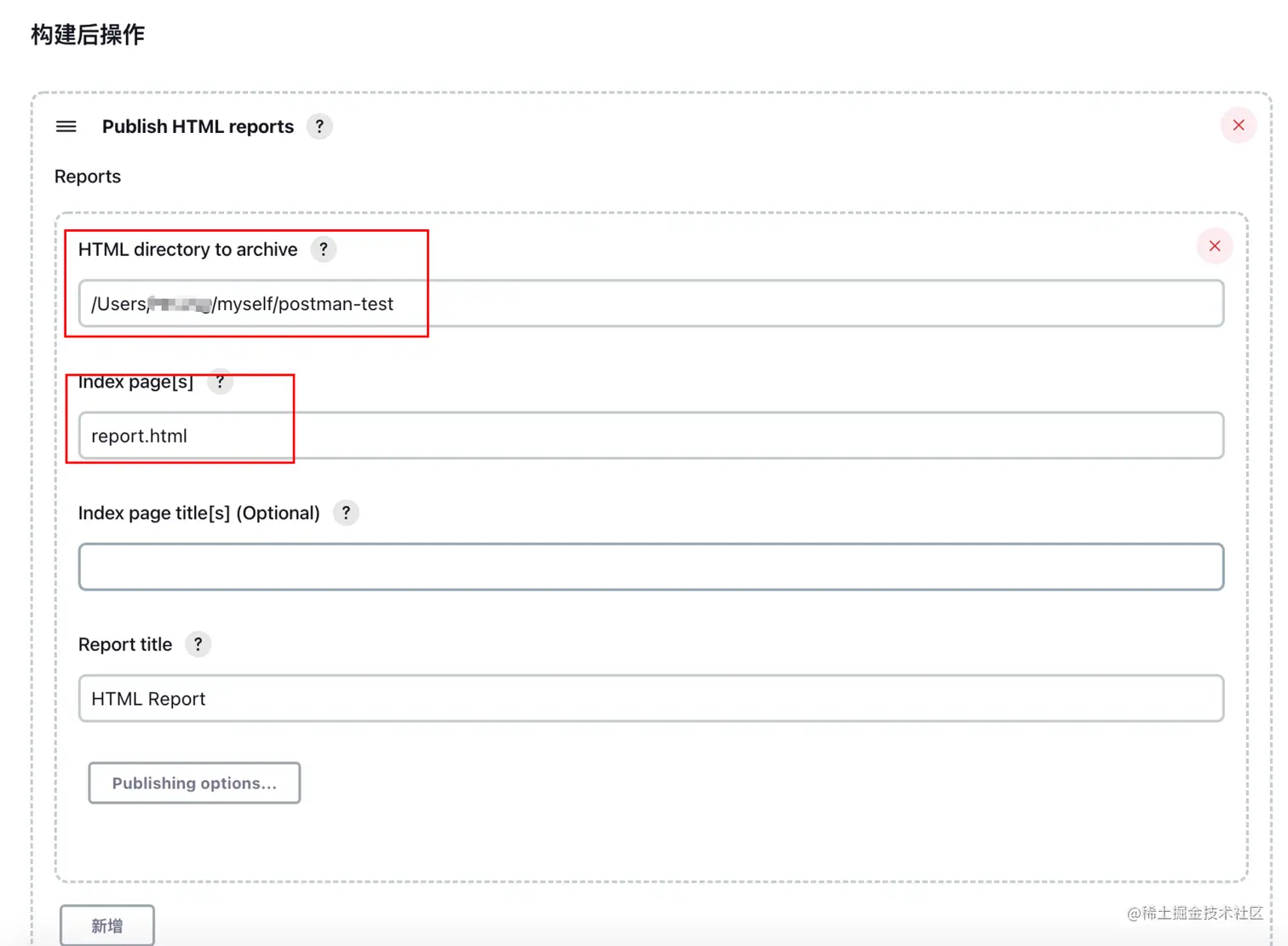The image size is (1288, 946).
Task: Focus the HTML directory to archive field
Action: pos(651,303)
